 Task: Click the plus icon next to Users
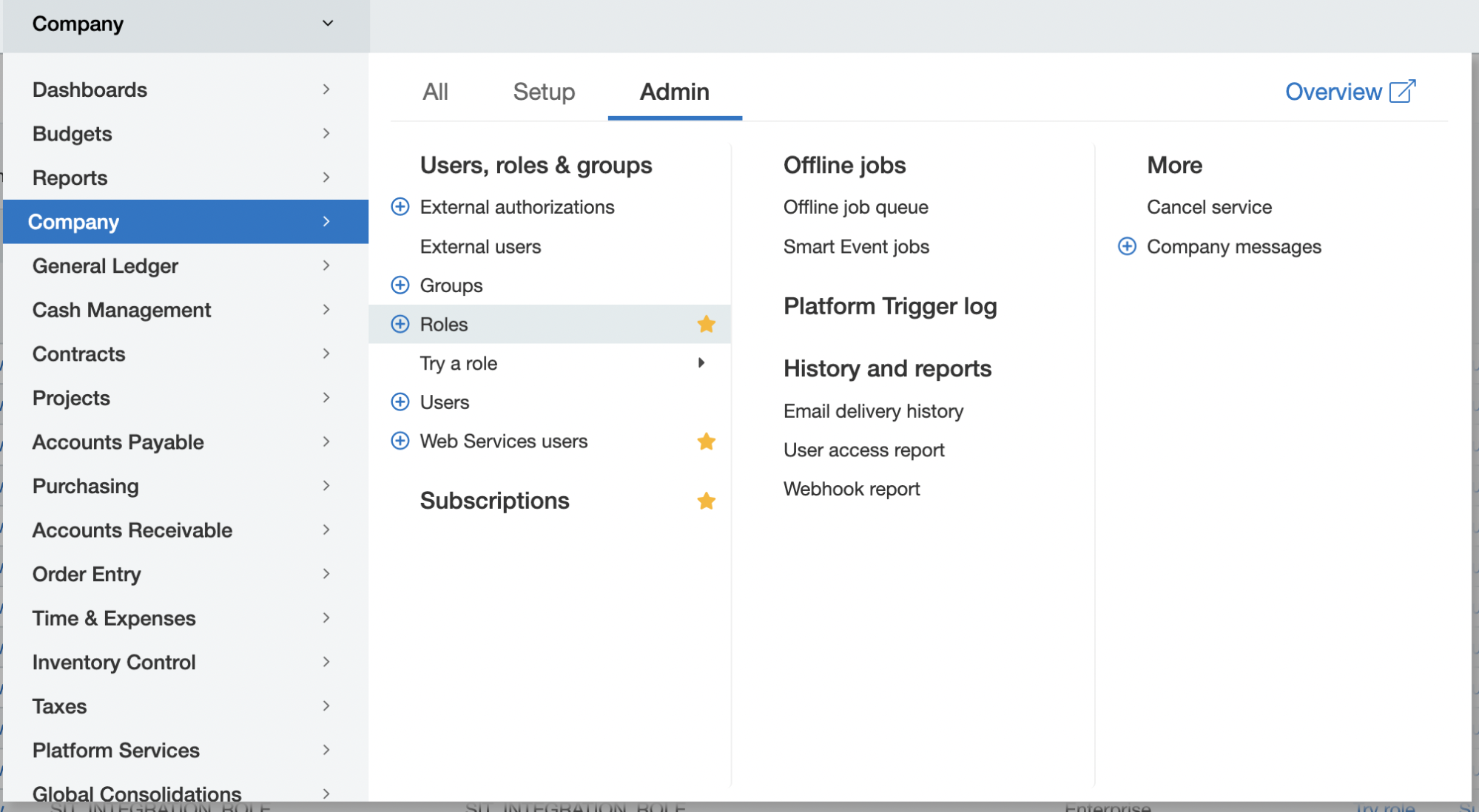(x=400, y=402)
